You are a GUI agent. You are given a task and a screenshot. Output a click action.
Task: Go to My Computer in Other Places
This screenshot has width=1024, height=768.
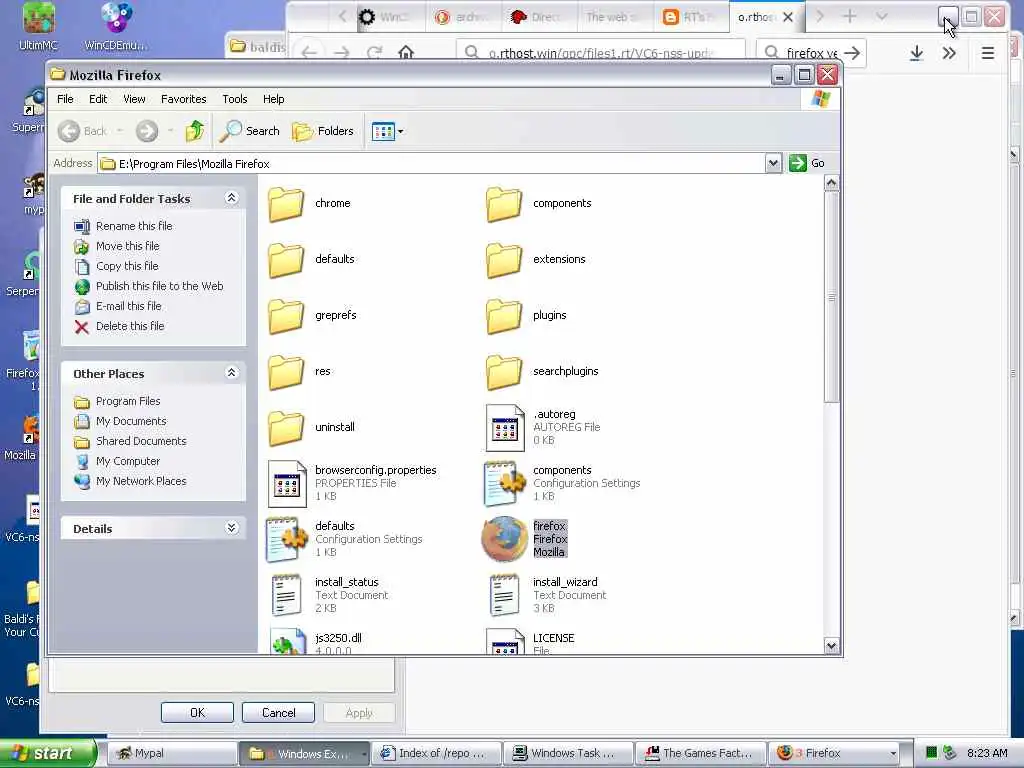[x=128, y=462]
